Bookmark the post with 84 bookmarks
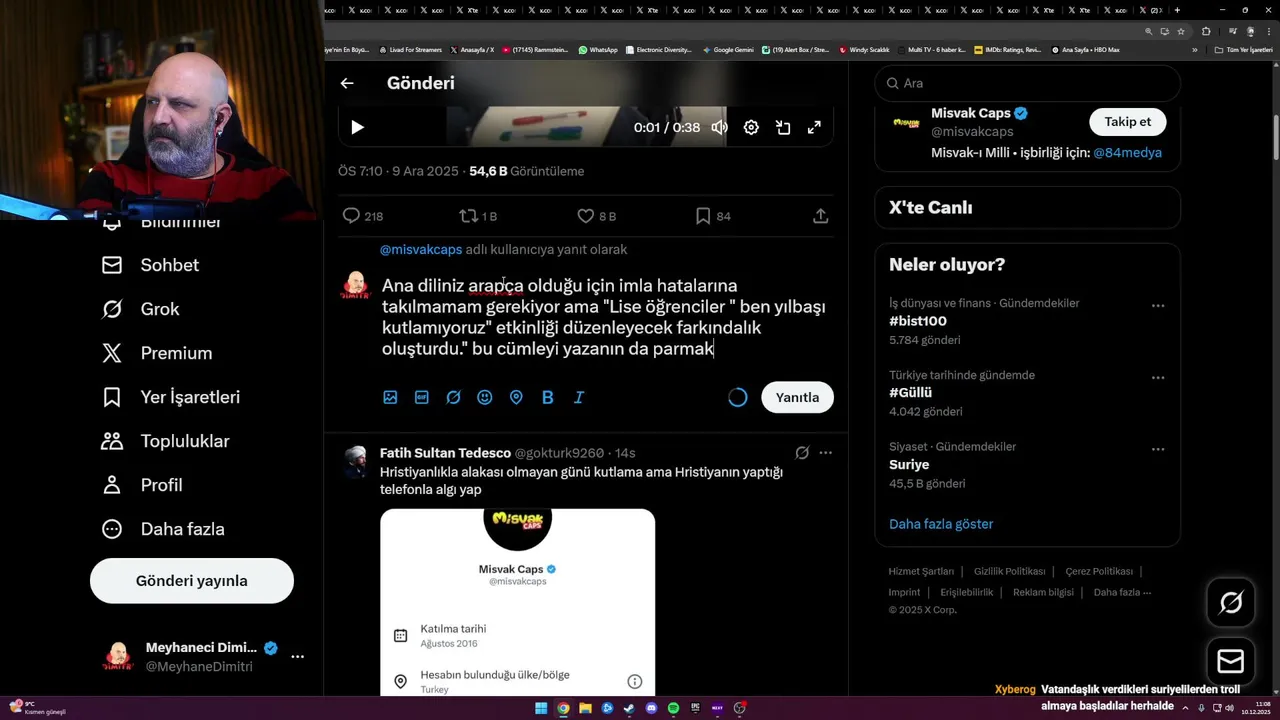 (713, 216)
